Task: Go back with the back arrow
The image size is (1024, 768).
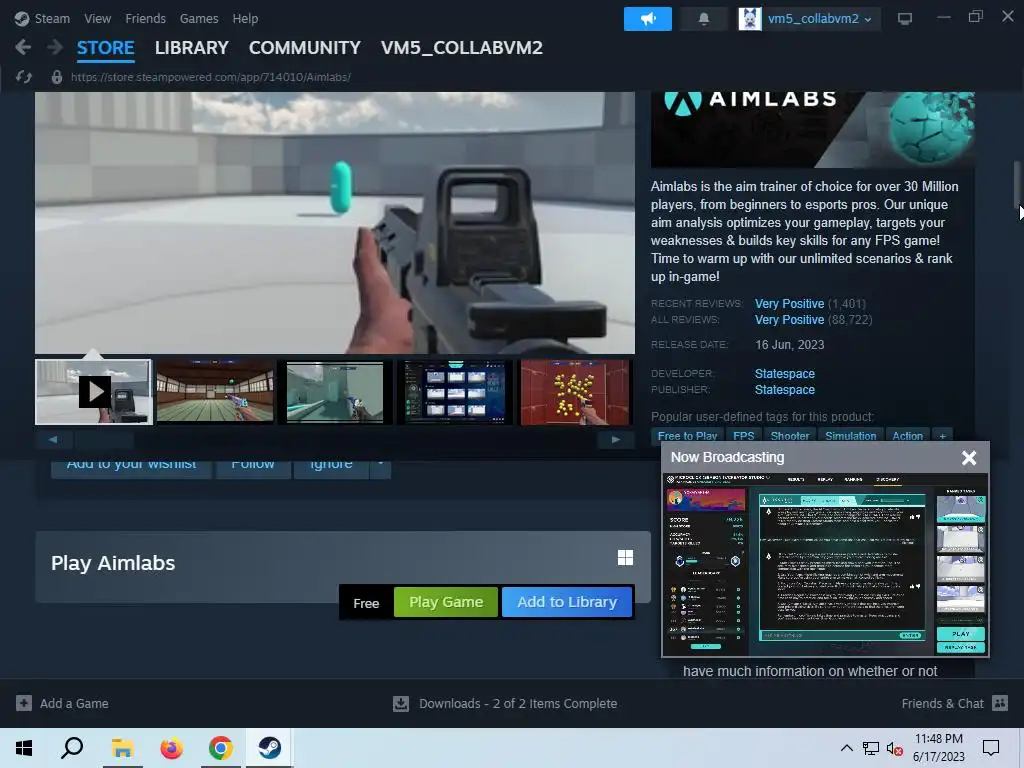Action: 23,47
